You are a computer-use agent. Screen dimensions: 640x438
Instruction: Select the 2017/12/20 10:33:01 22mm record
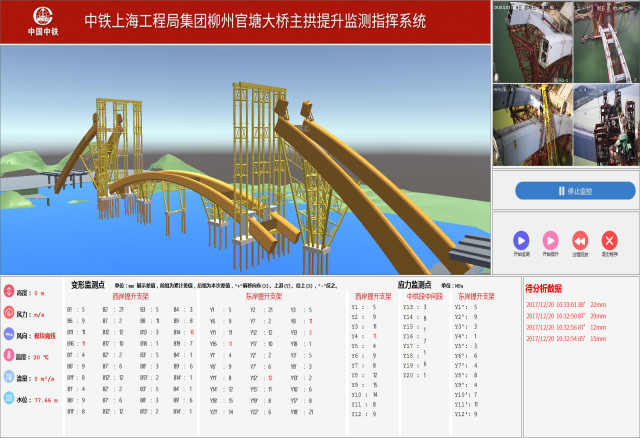click(566, 305)
